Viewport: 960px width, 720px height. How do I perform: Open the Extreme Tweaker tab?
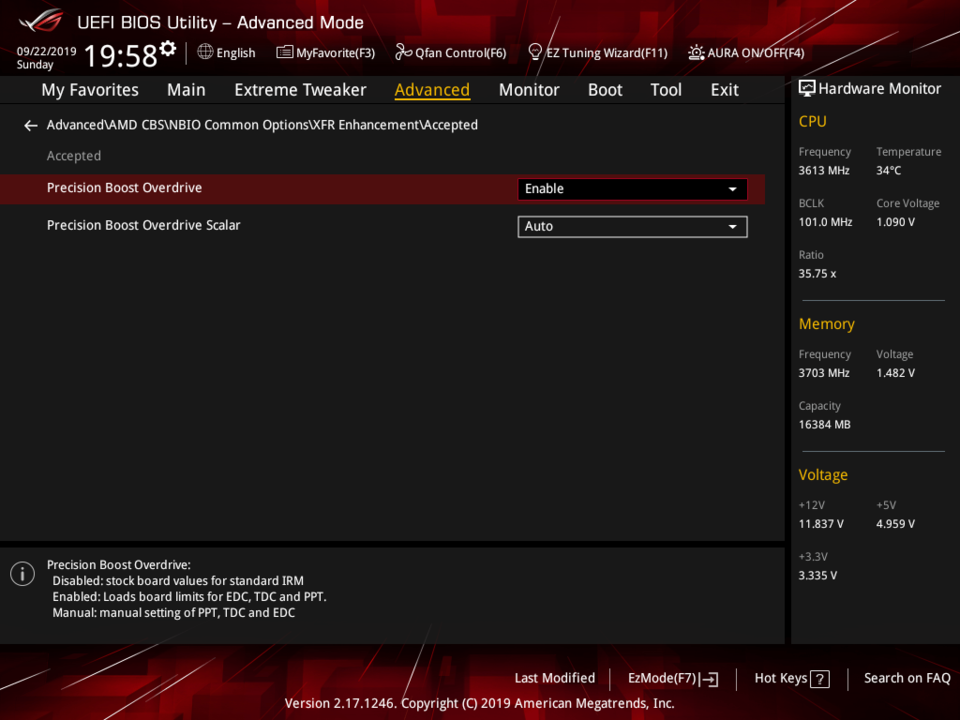[x=300, y=90]
